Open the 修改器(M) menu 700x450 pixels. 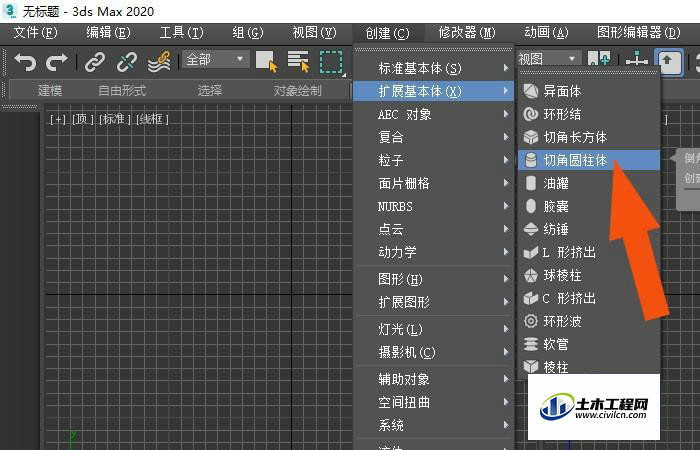point(467,33)
